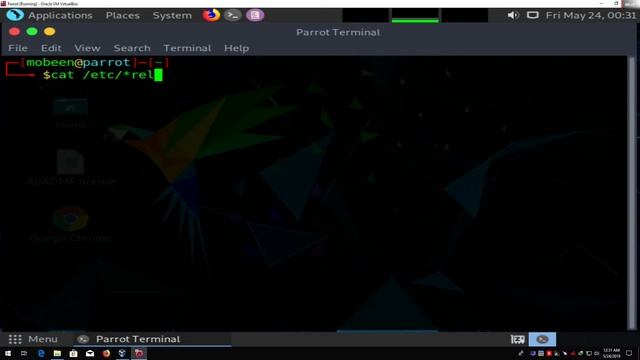Select Parrot Terminal in bottom window list

coord(152,339)
